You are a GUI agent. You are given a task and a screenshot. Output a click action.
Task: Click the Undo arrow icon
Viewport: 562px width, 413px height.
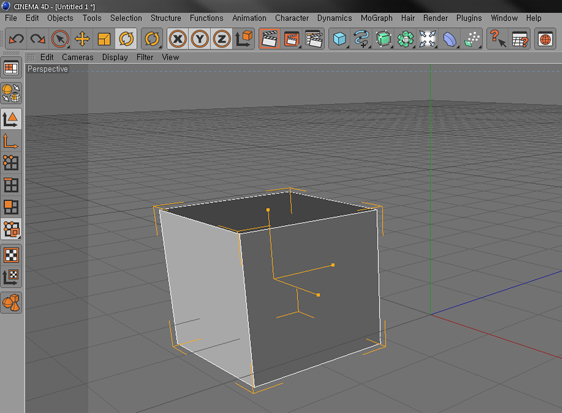[x=16, y=39]
